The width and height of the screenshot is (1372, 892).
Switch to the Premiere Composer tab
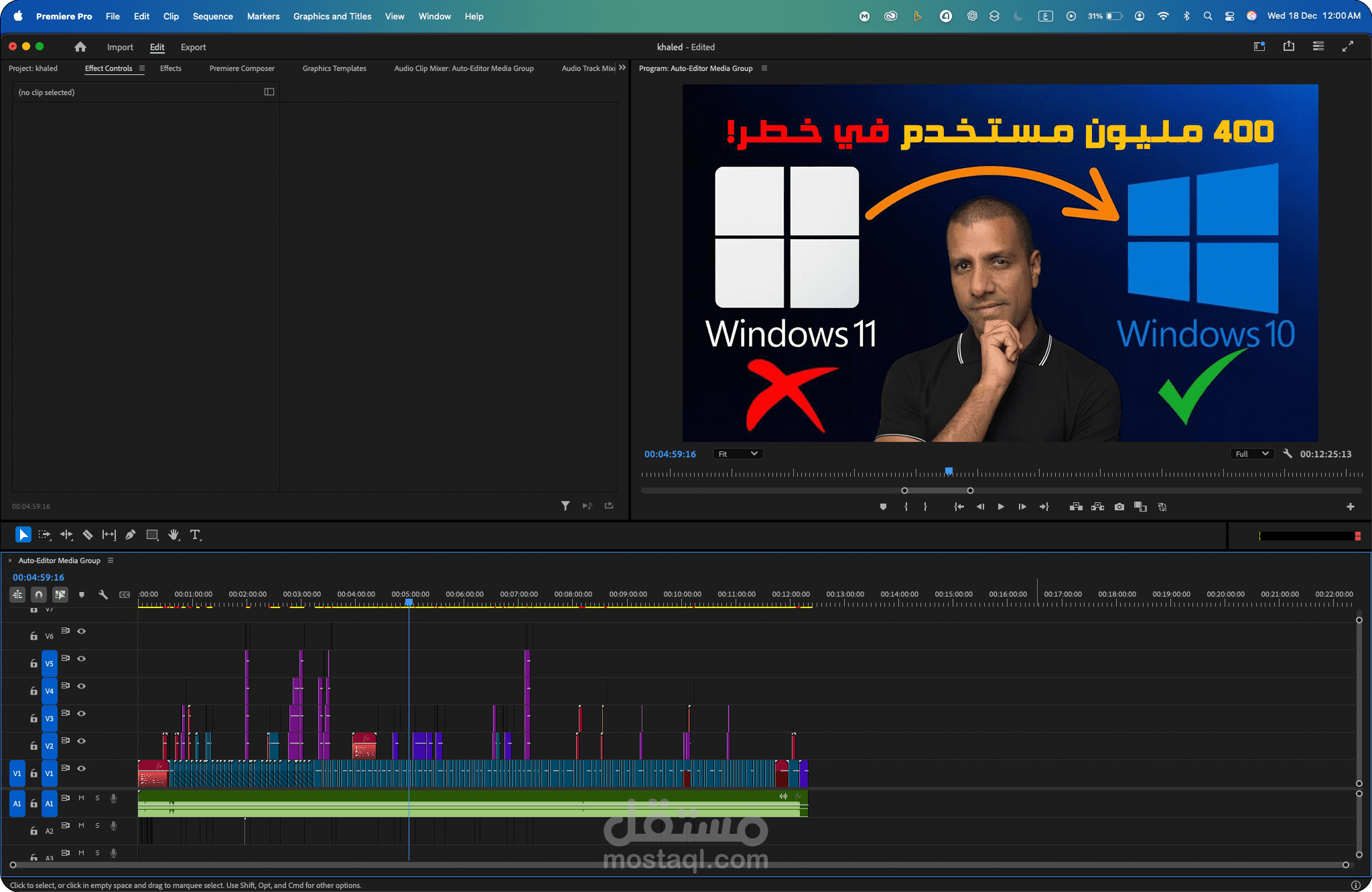tap(242, 68)
